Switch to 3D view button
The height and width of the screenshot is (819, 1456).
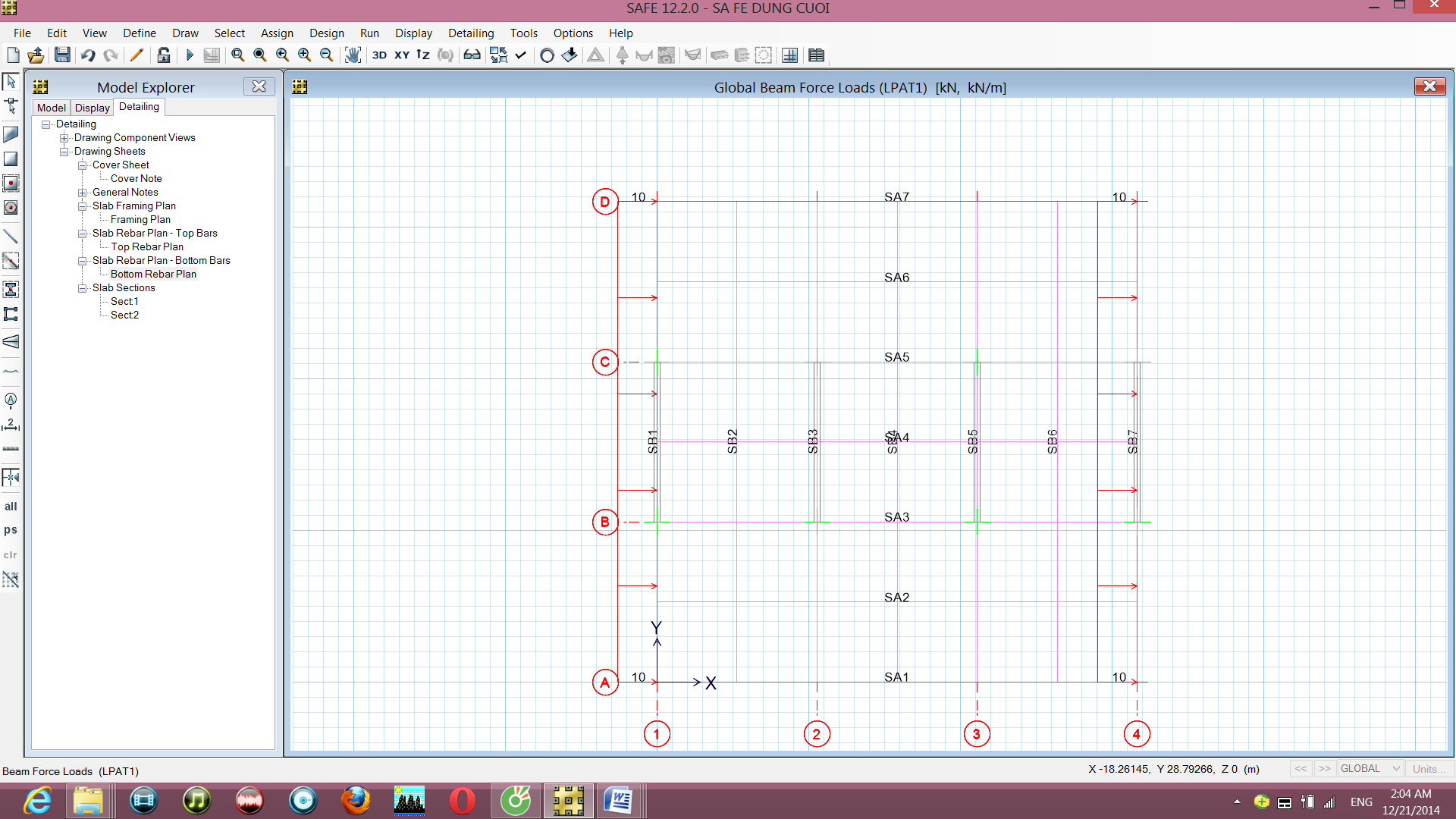point(379,55)
